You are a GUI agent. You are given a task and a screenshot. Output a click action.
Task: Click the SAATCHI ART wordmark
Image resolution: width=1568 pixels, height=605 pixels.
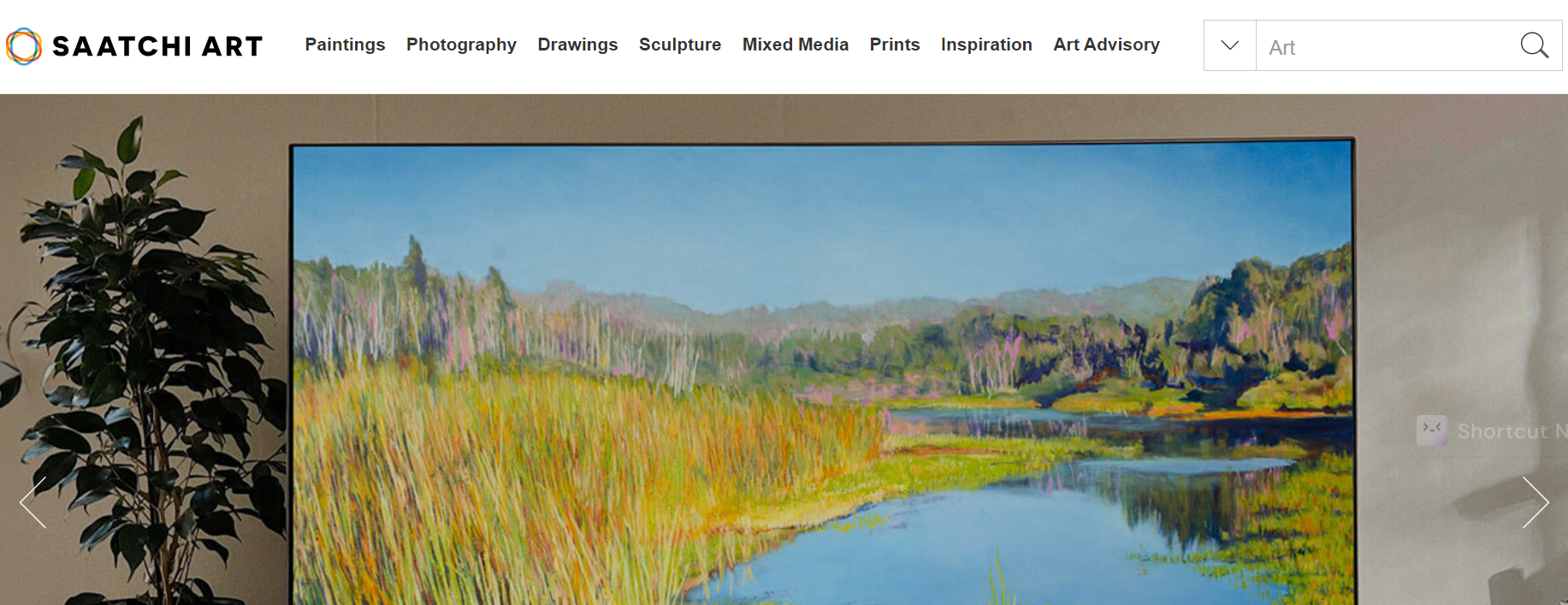[x=157, y=46]
